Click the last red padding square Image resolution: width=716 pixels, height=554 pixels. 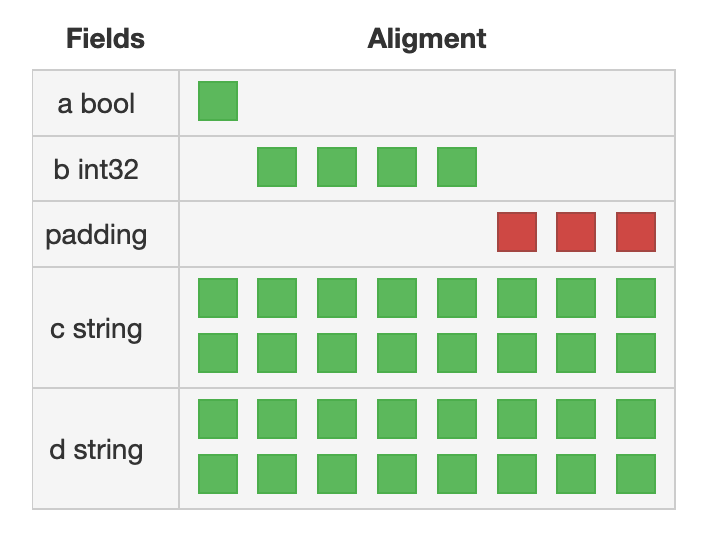click(636, 232)
